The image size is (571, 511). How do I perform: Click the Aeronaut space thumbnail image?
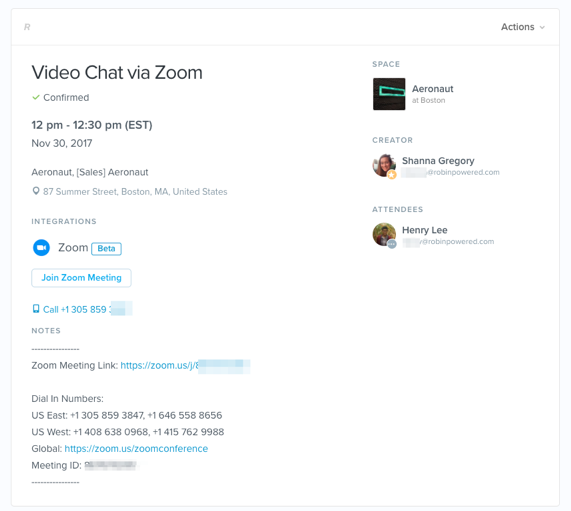tap(389, 94)
